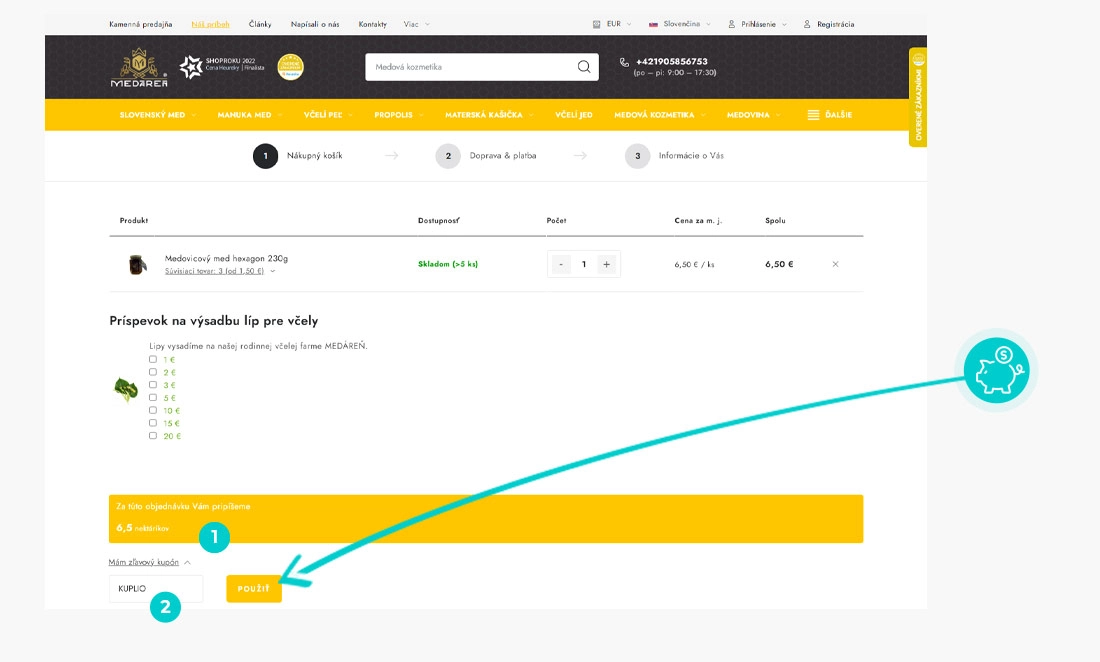
Task: Open the Overené zákazníkmi side tab
Action: pyautogui.click(x=918, y=97)
